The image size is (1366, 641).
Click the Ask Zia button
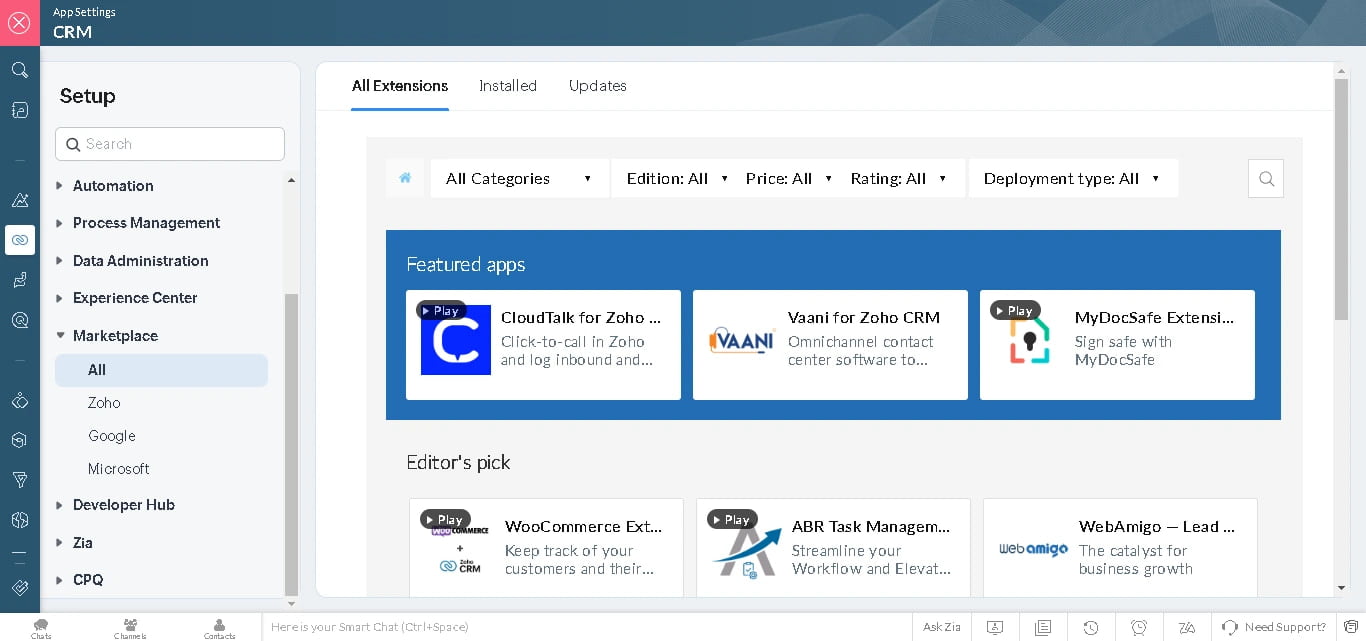pos(941,627)
